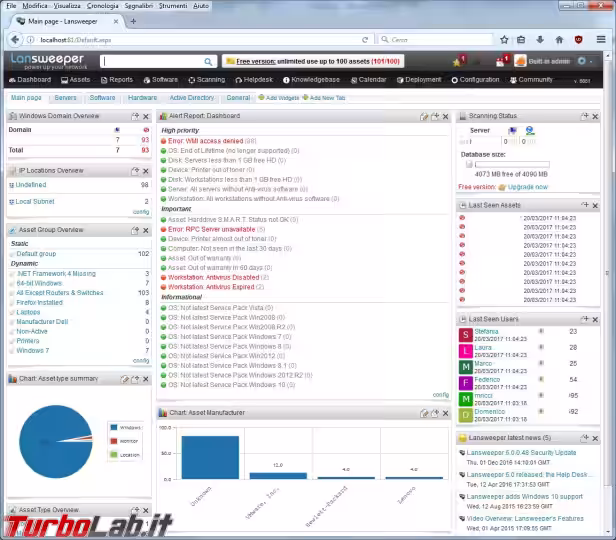Open Lansweeper adds Windows 10 support news
Screen dimensions: 616x540
tap(524, 497)
